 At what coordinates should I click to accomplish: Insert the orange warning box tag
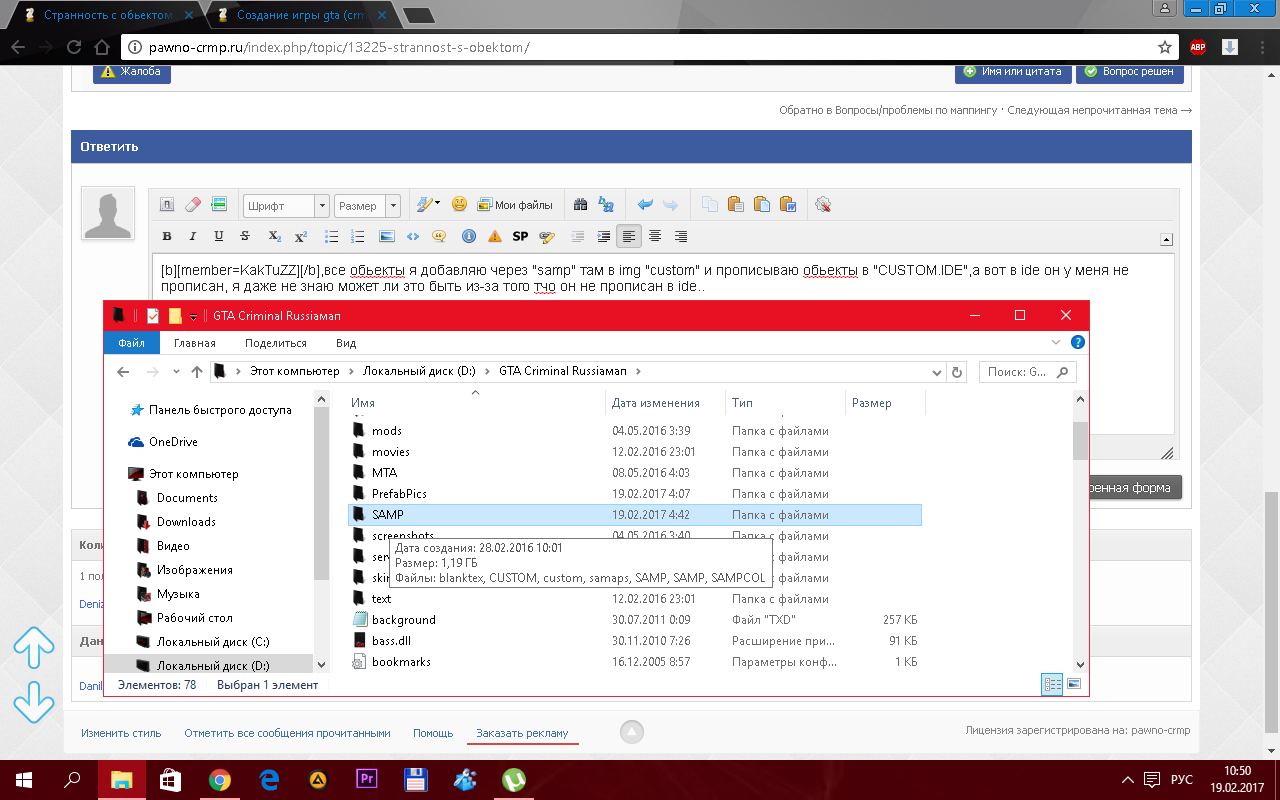(x=494, y=237)
